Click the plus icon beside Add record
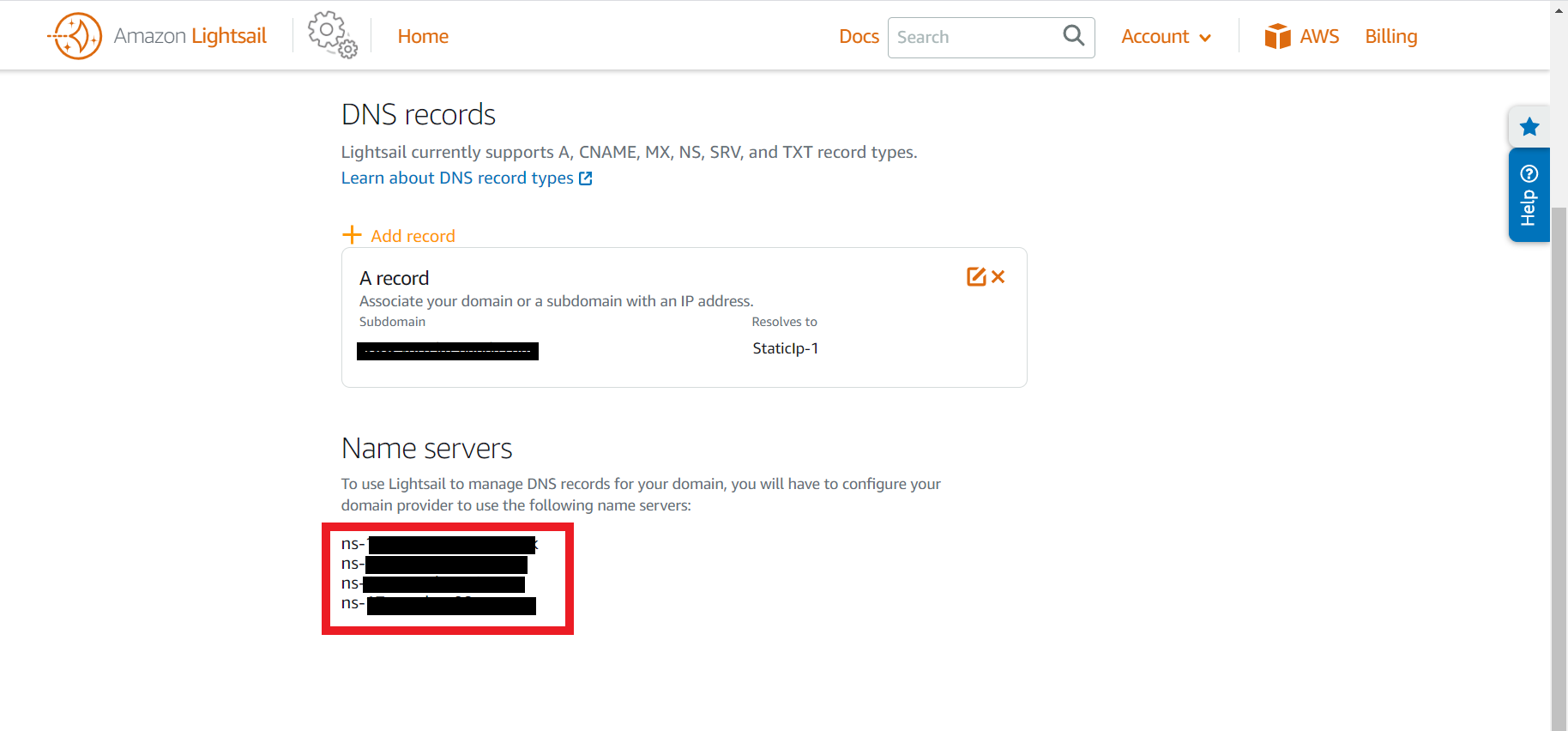Image resolution: width=1568 pixels, height=731 pixels. 352,234
